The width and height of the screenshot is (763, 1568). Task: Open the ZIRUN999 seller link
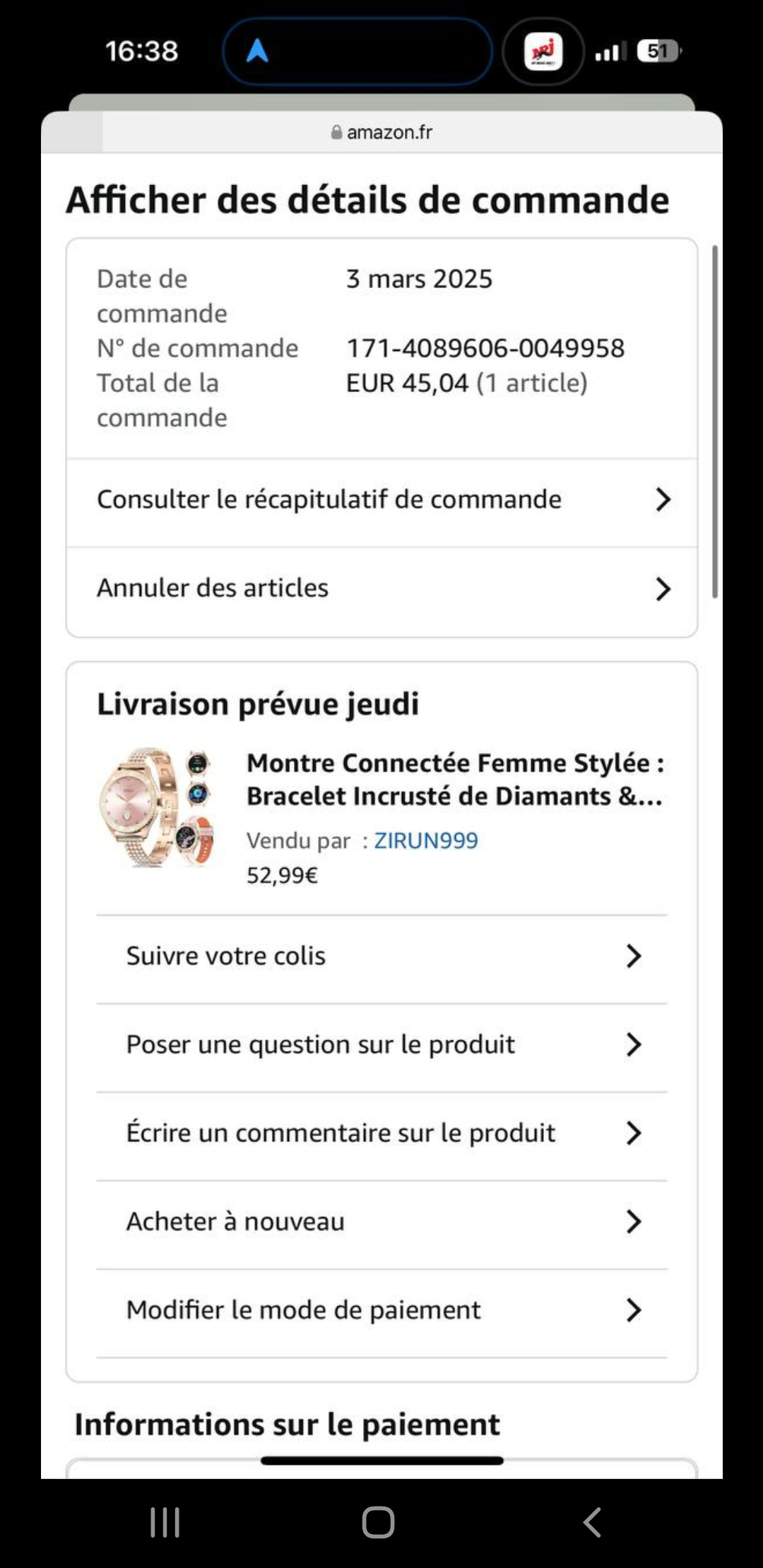click(425, 841)
